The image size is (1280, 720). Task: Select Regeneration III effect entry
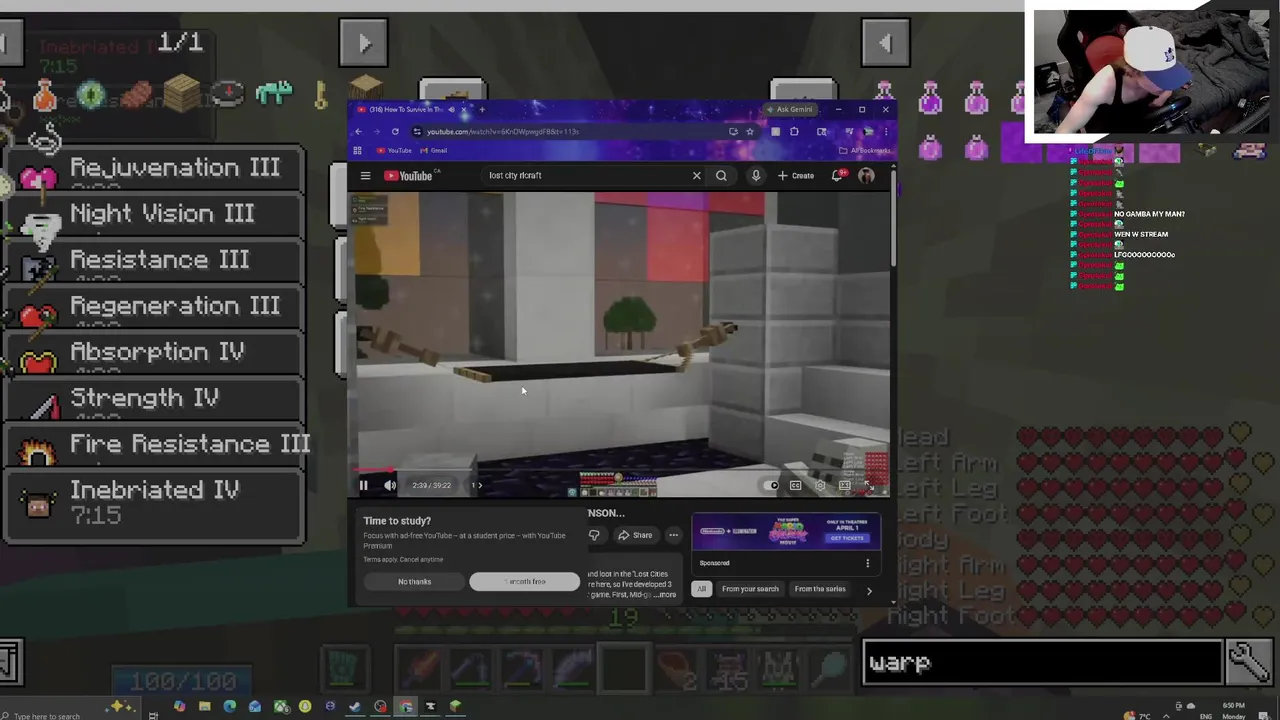154,308
